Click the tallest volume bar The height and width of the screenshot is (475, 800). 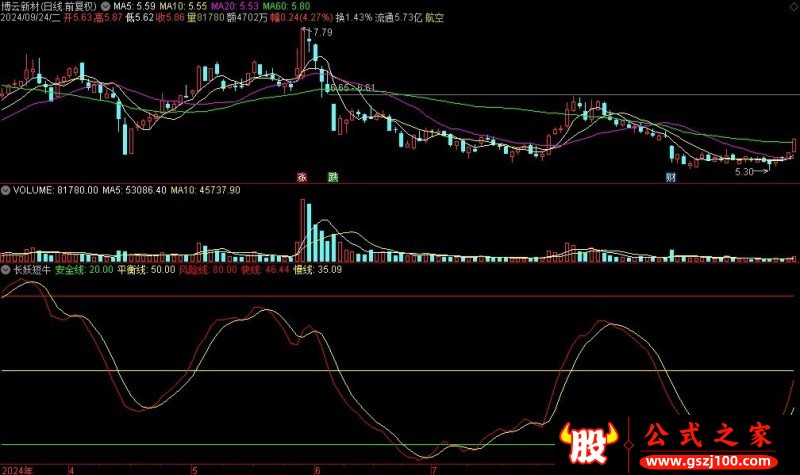[x=301, y=230]
